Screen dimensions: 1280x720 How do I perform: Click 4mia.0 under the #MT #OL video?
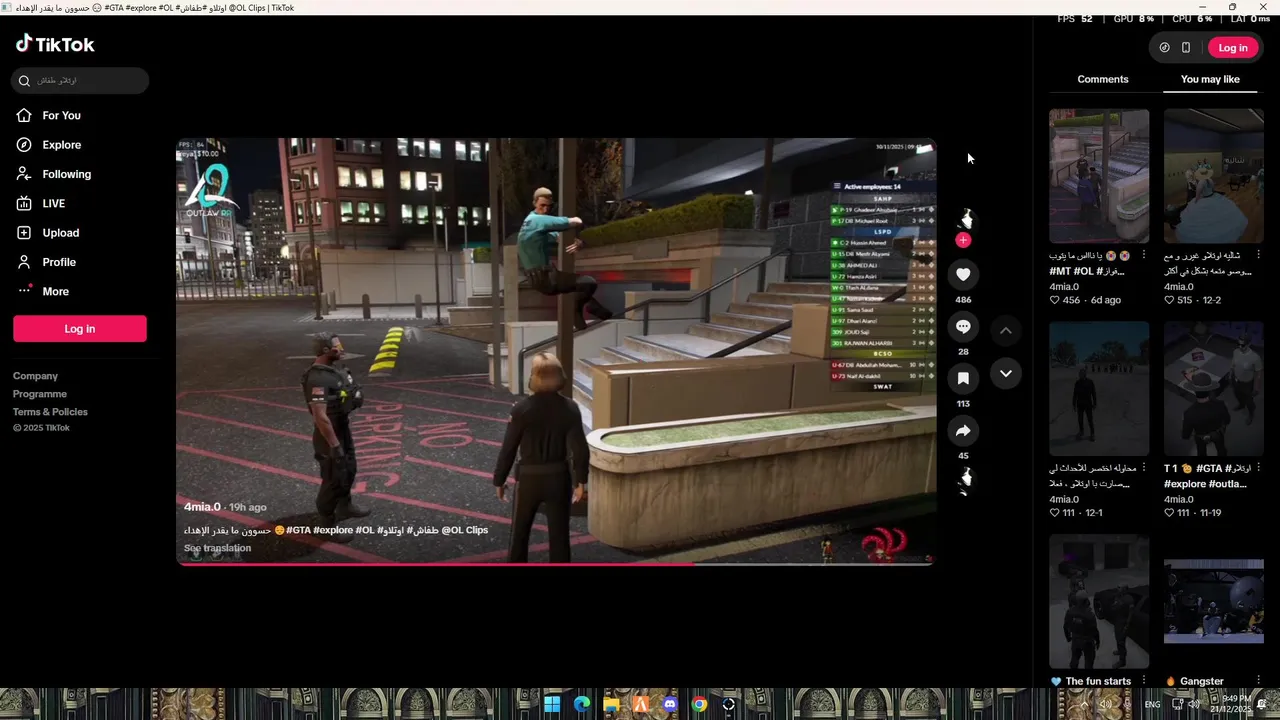1064,287
